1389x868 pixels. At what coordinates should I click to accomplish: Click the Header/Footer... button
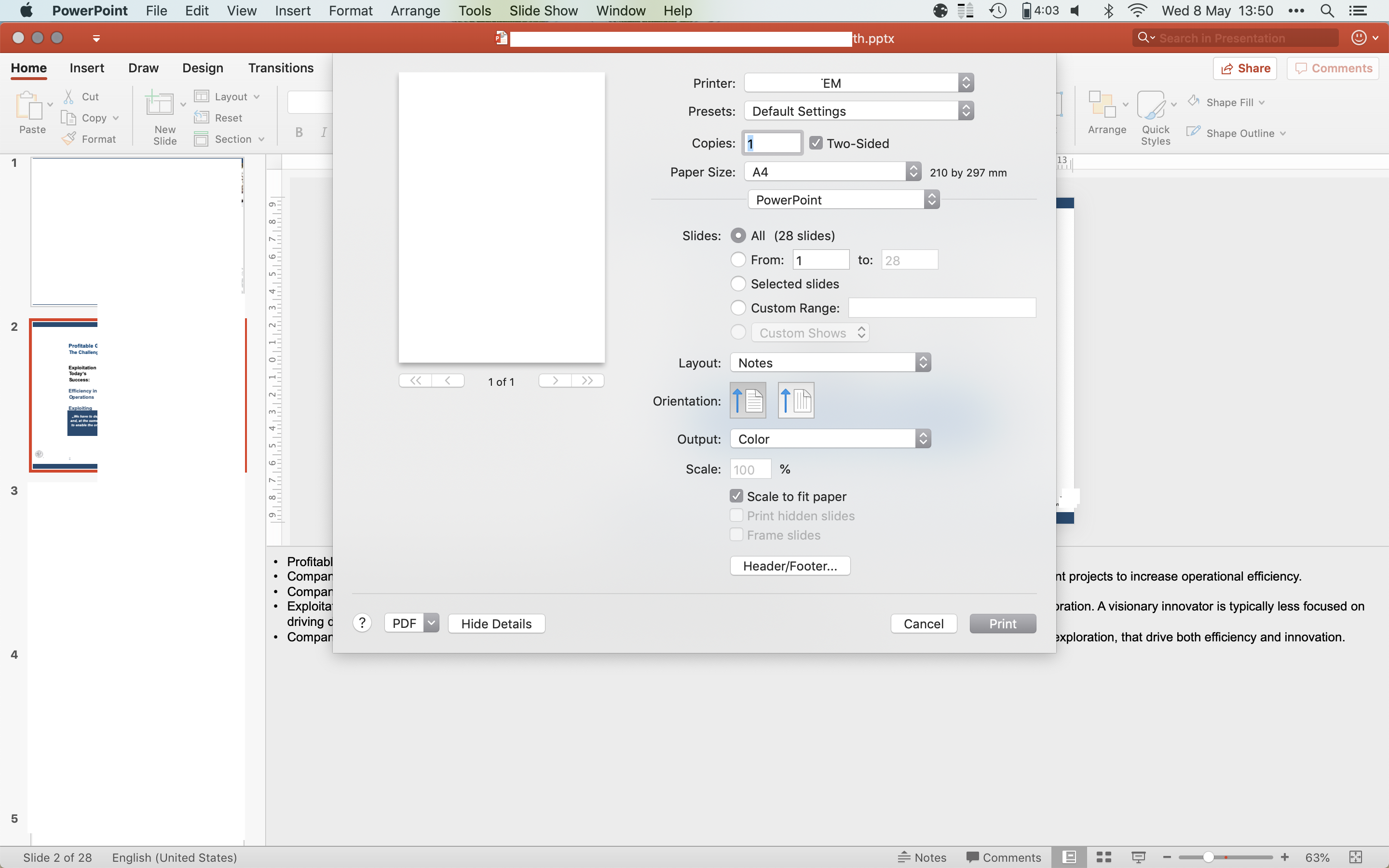click(x=790, y=566)
